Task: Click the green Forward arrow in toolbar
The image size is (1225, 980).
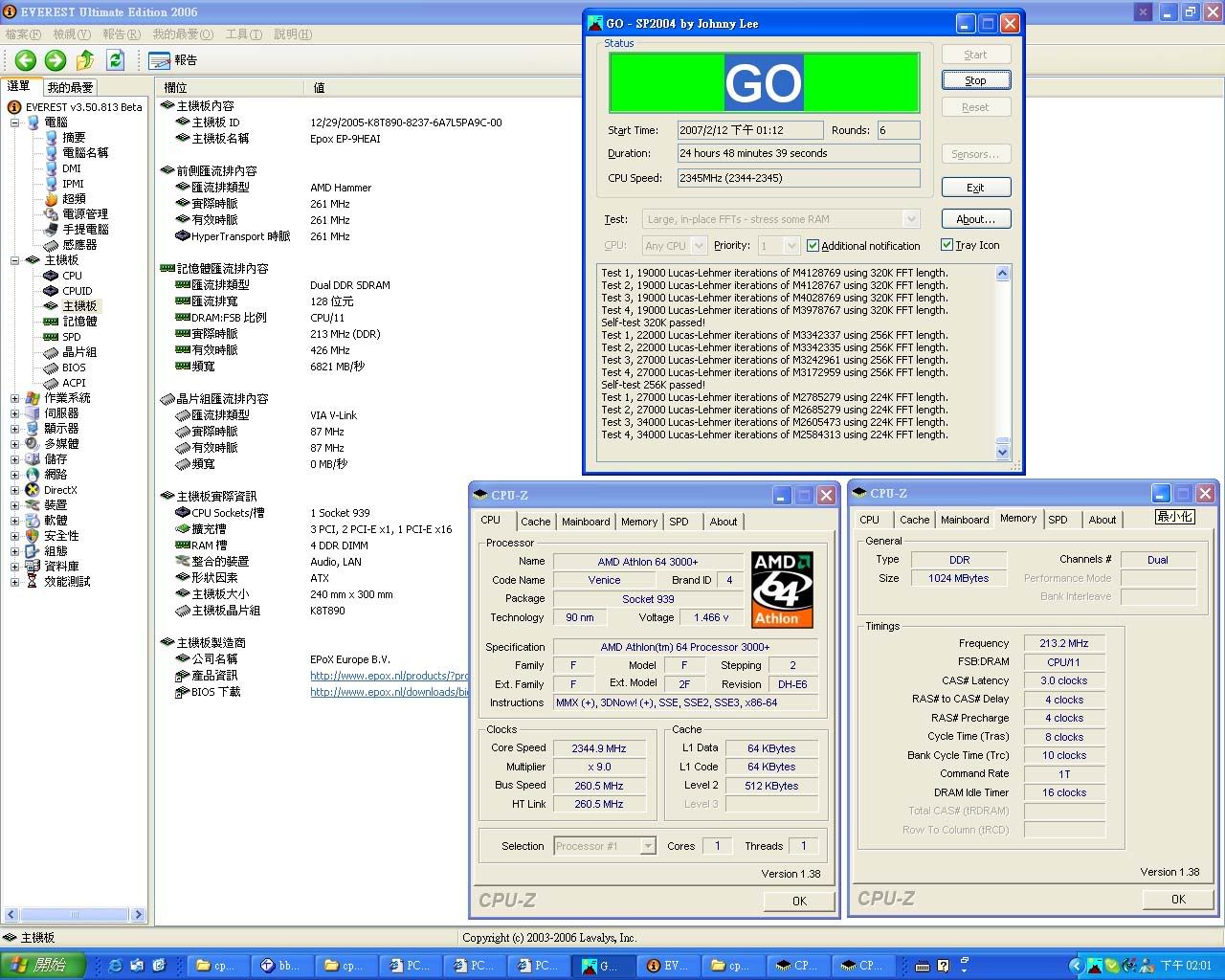Action: click(x=56, y=60)
